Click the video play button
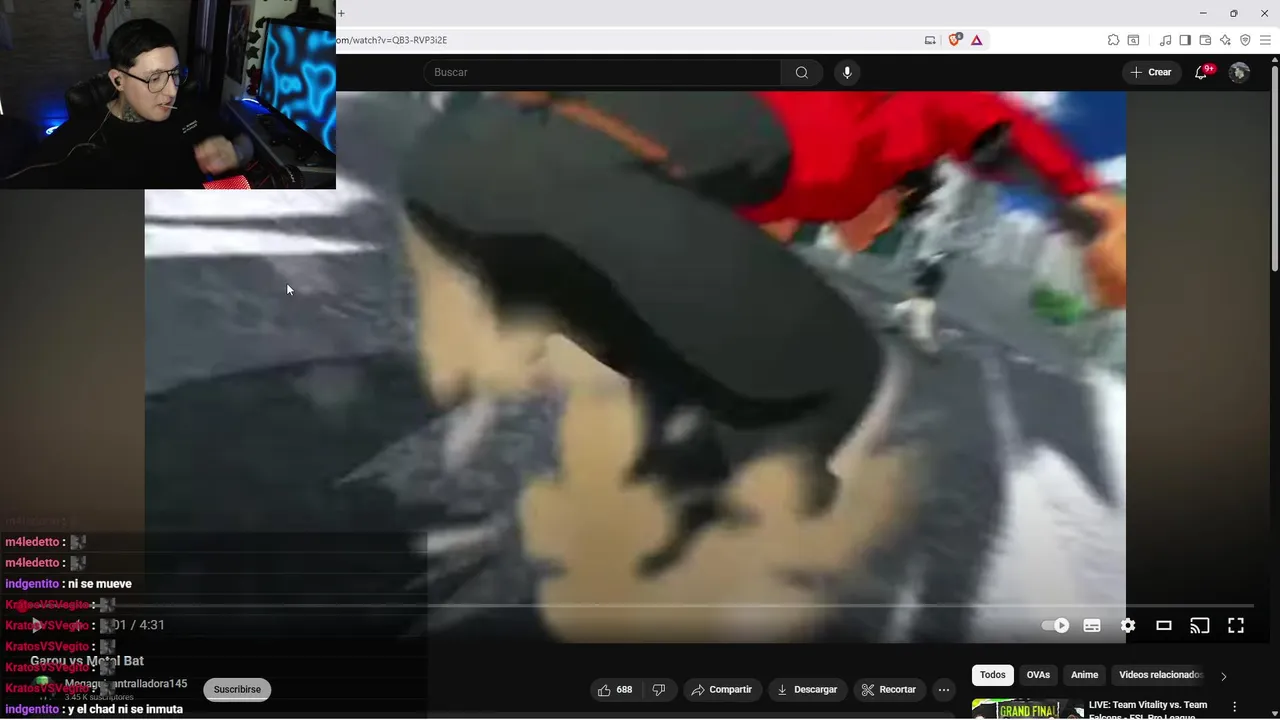This screenshot has height=720, width=1280. tap(36, 626)
